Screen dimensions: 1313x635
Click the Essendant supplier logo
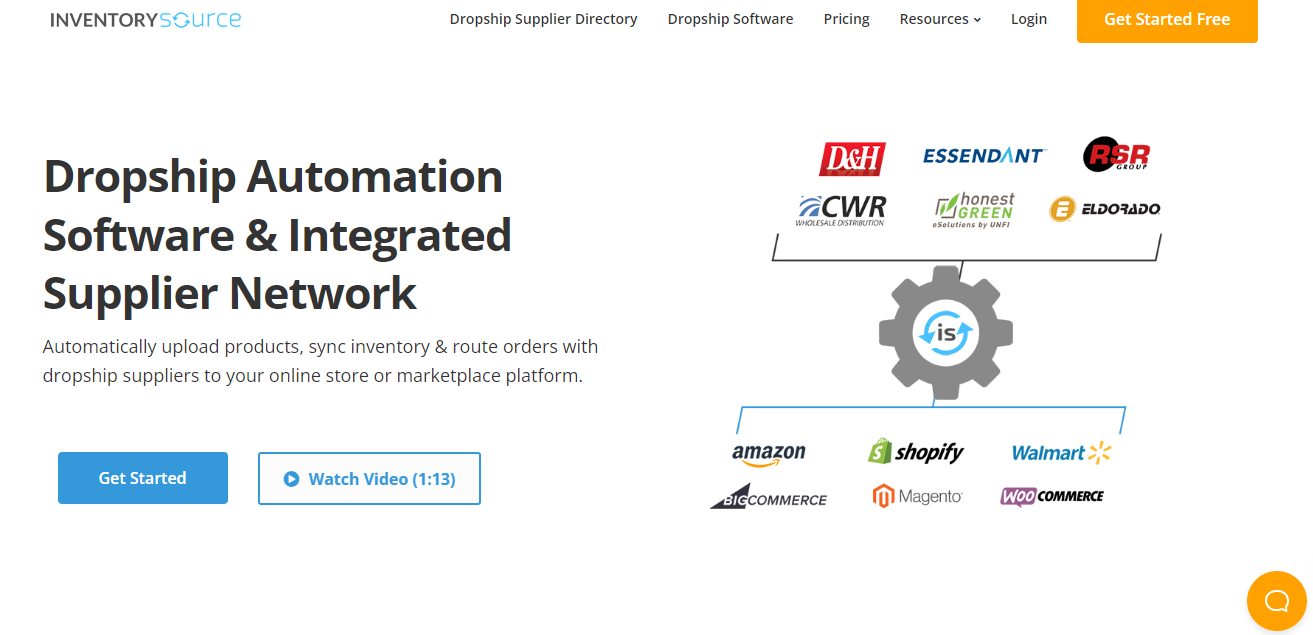click(984, 156)
